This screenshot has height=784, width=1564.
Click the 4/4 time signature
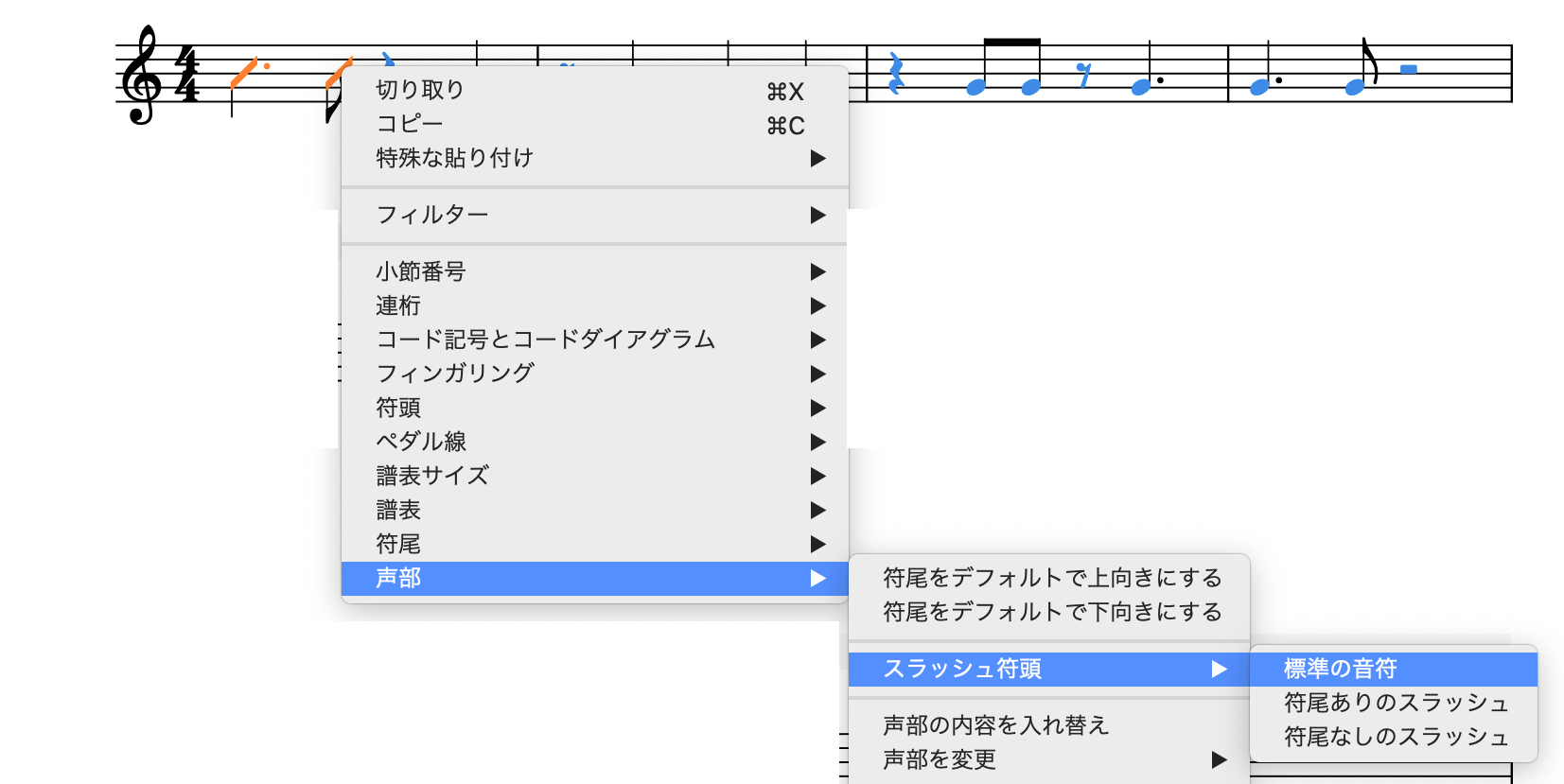[187, 76]
